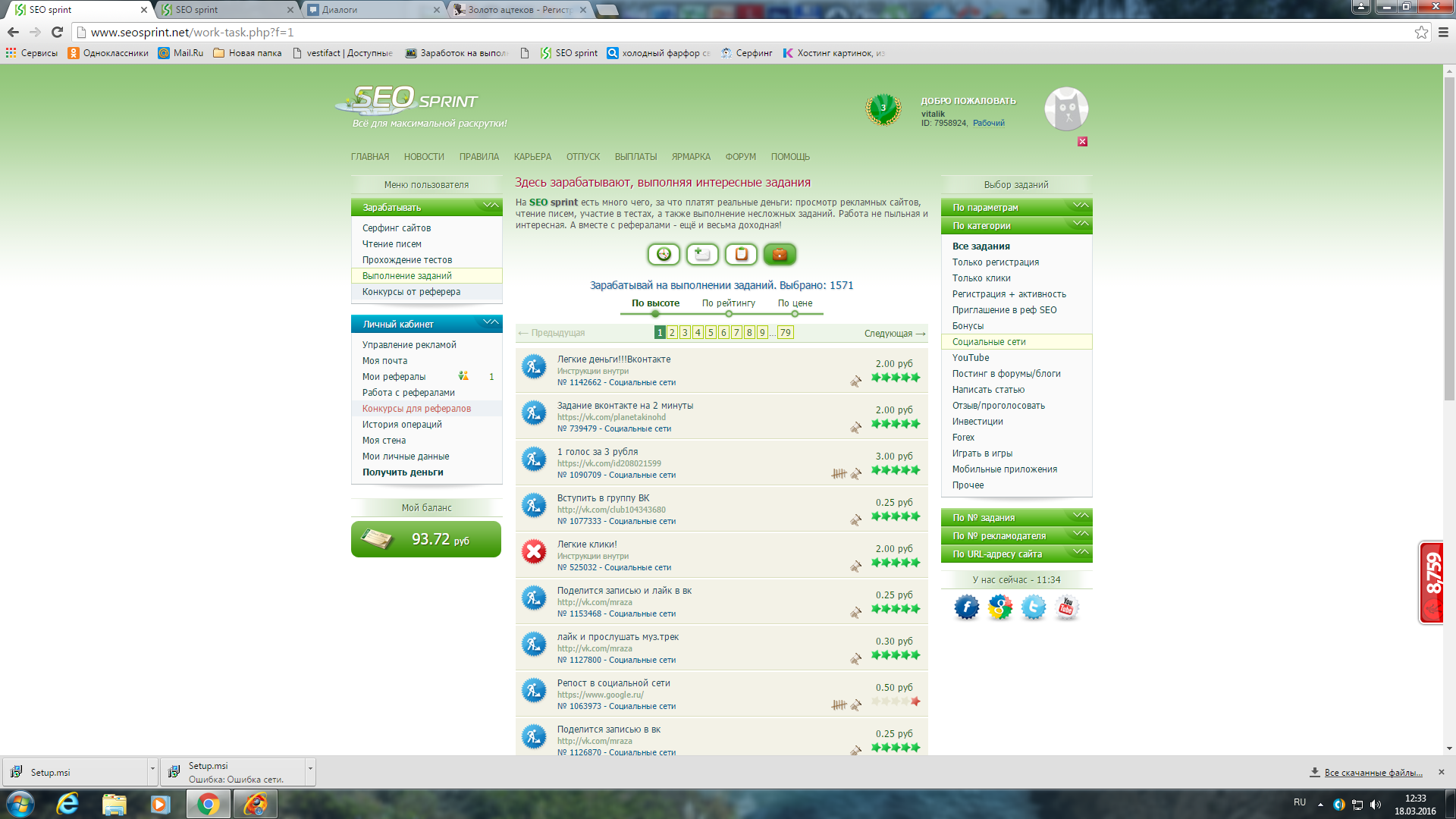Sort tasks by price (По цене)
The height and width of the screenshot is (819, 1456).
pos(795,303)
